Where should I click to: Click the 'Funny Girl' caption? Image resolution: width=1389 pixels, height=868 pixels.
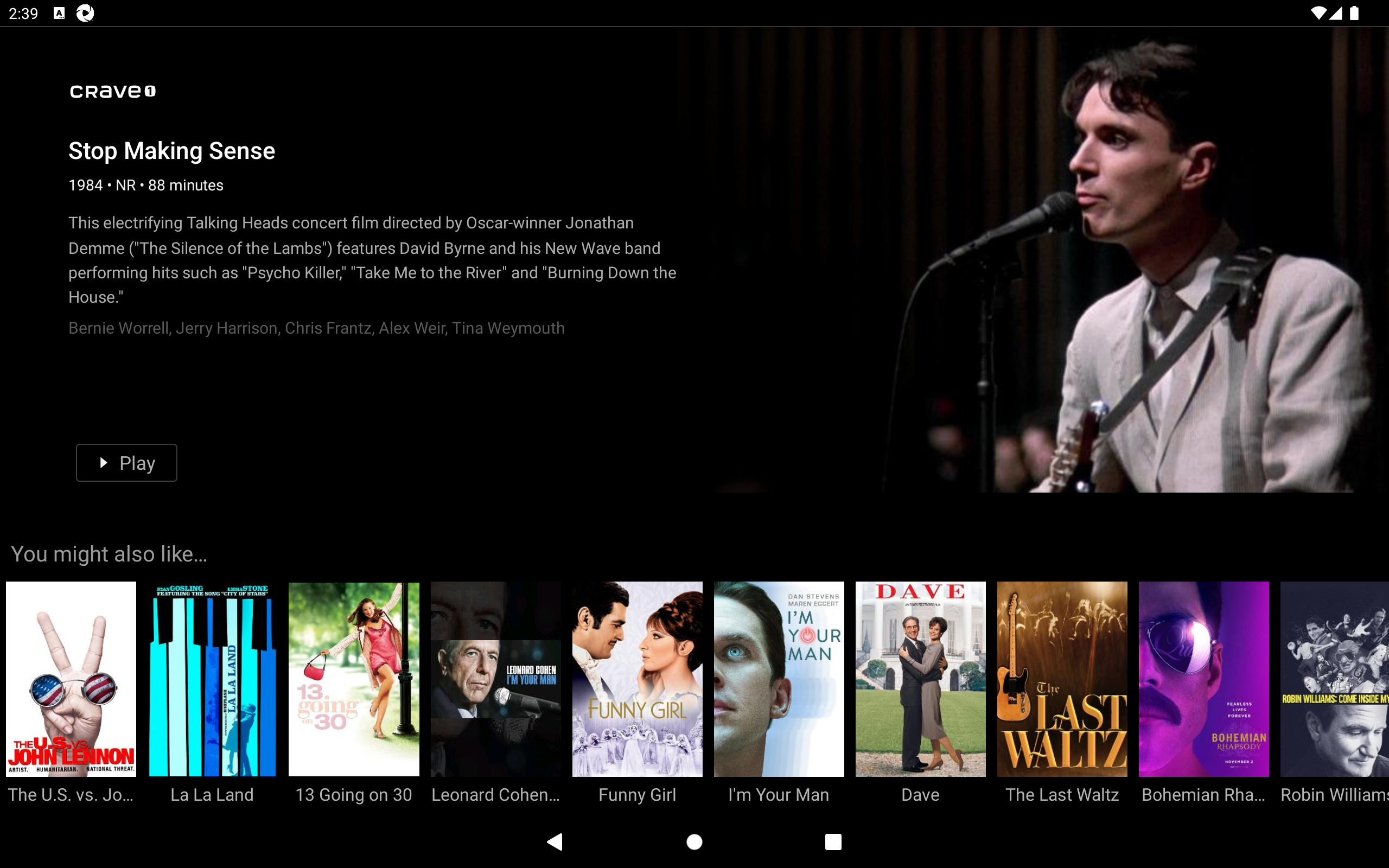point(637,795)
